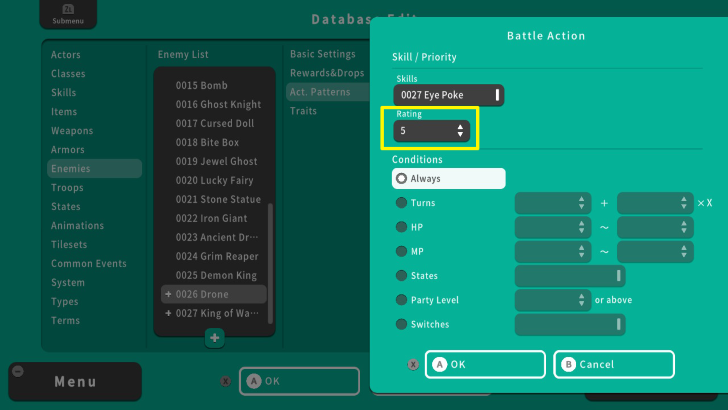Select the MP condition radio
Screen dimensions: 728x410
(x=401, y=251)
